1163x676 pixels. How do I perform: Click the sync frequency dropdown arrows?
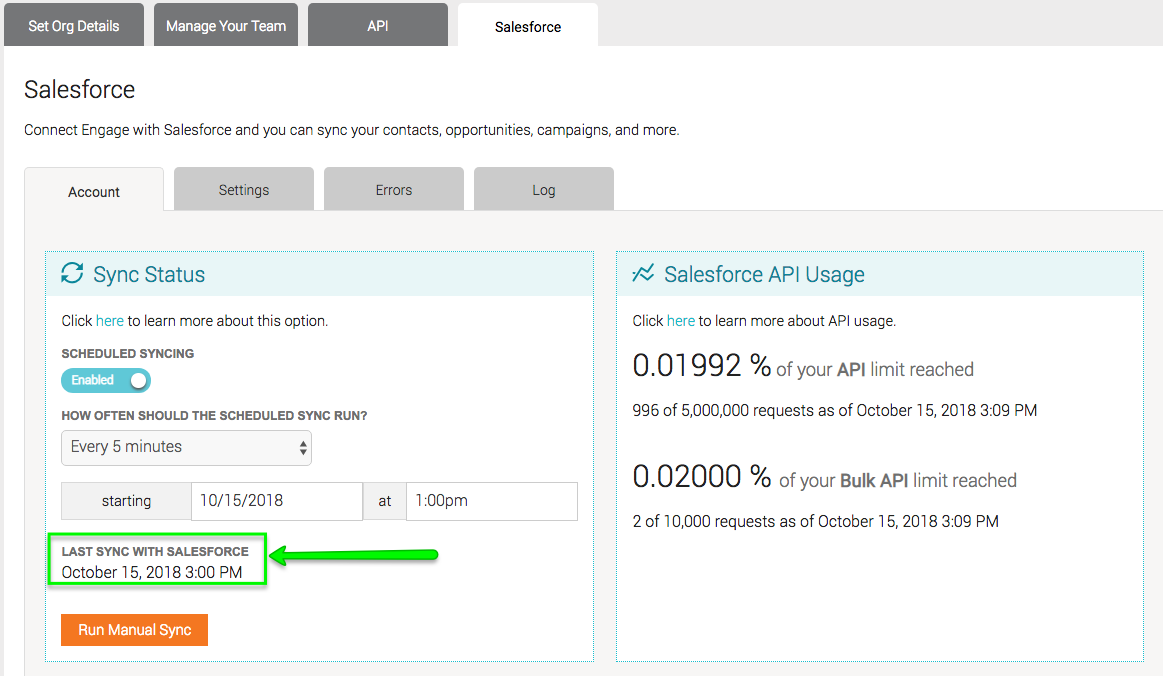click(303, 447)
